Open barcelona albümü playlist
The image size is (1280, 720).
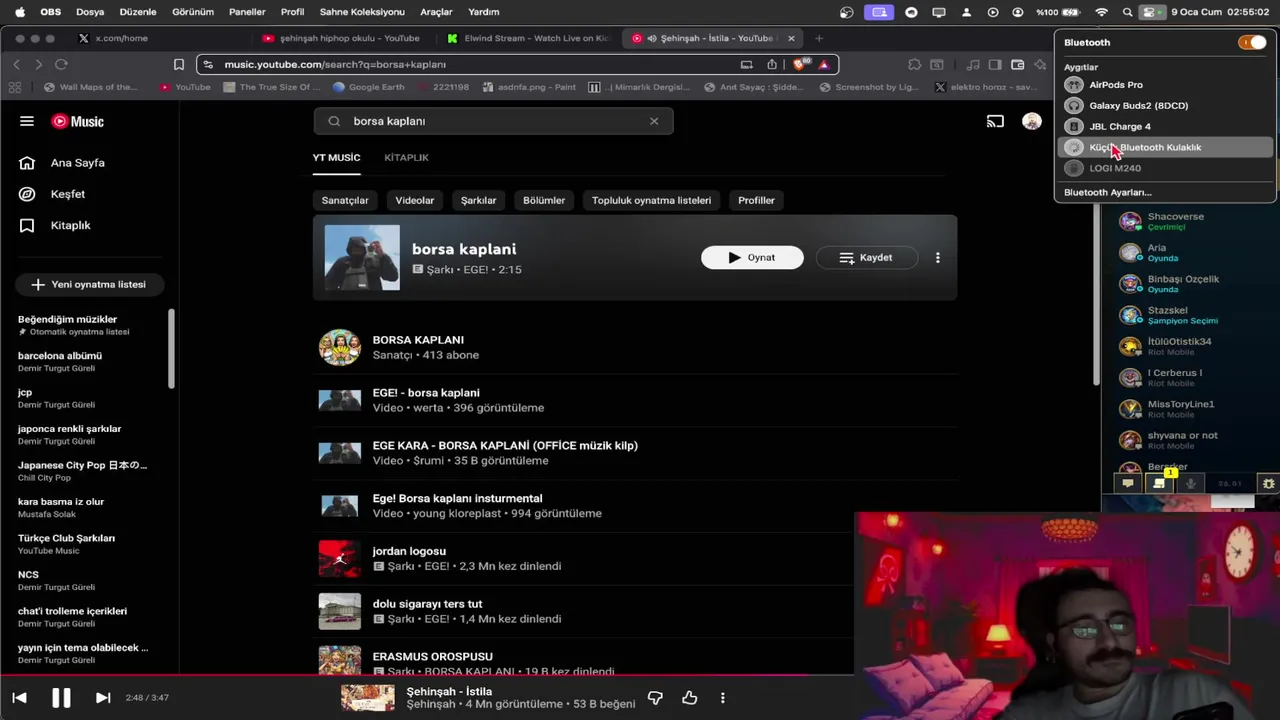click(x=60, y=356)
